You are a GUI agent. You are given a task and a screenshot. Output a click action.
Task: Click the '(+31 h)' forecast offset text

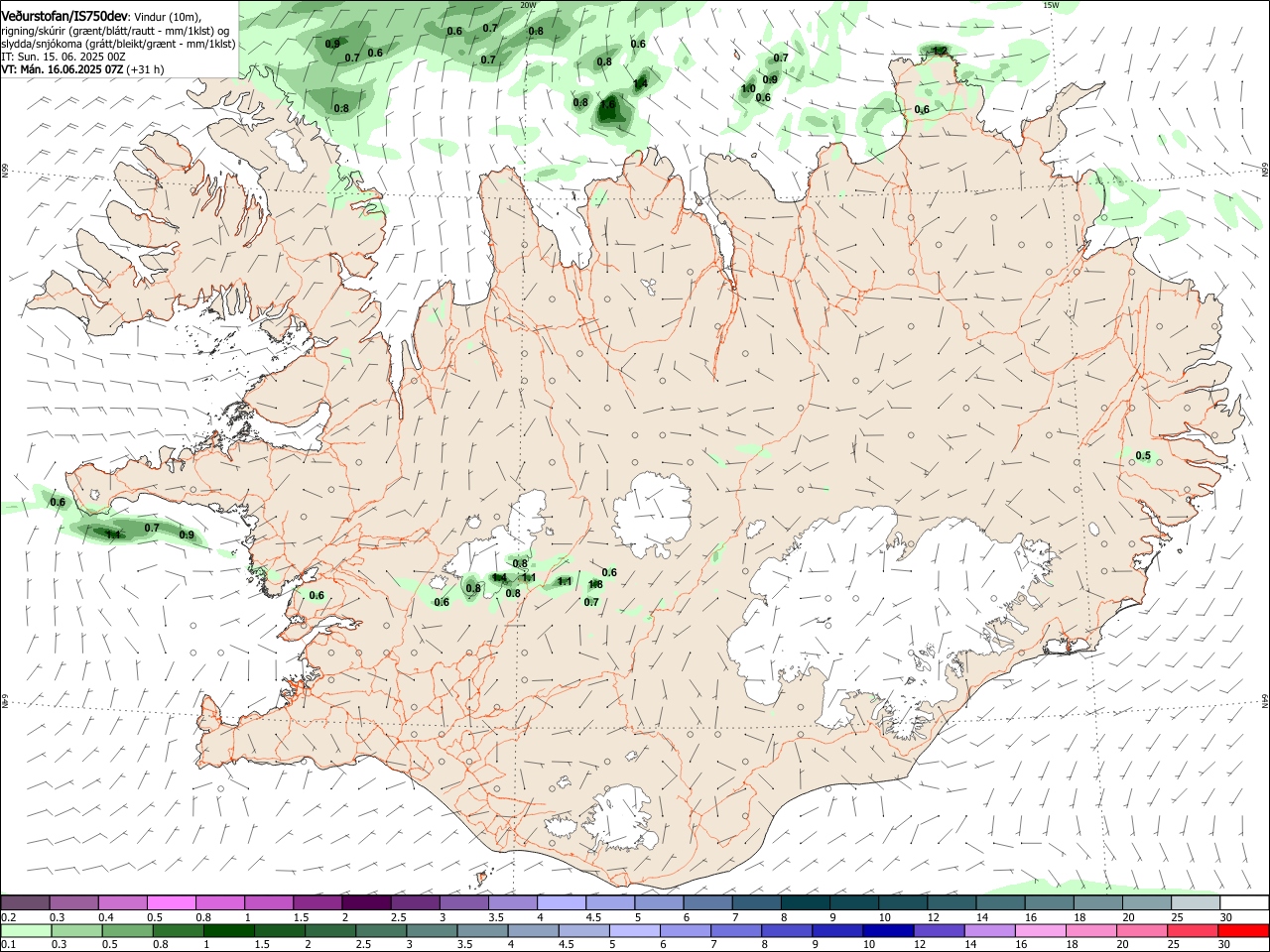coord(145,69)
